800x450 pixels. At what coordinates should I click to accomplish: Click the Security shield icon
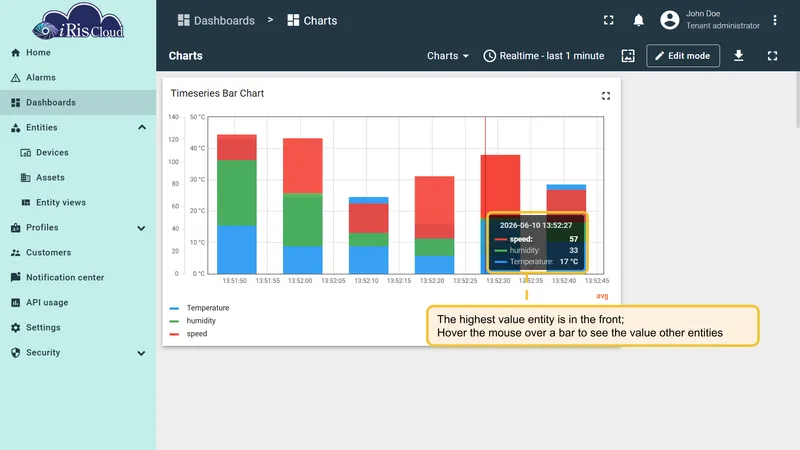point(15,353)
